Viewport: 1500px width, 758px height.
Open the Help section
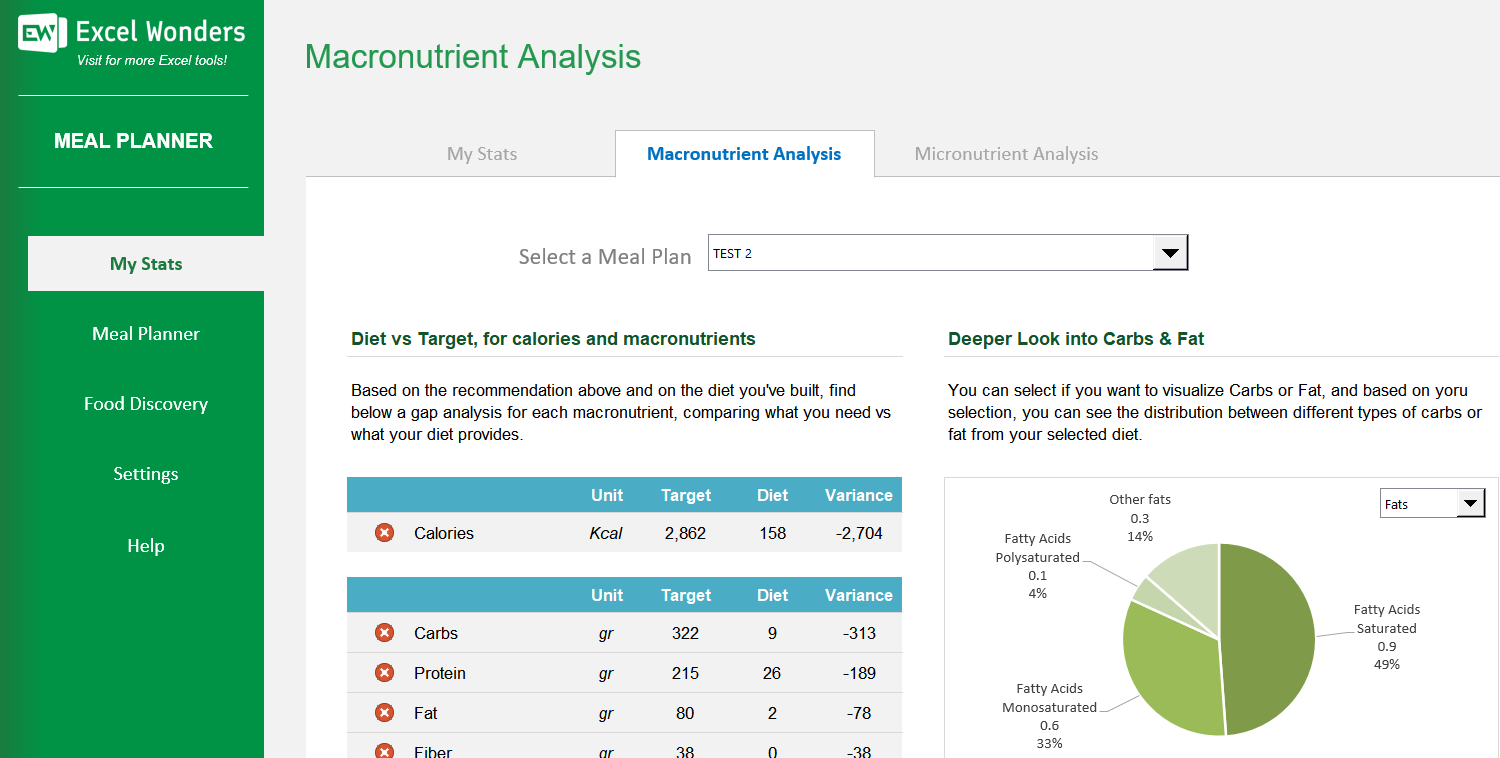pyautogui.click(x=145, y=545)
